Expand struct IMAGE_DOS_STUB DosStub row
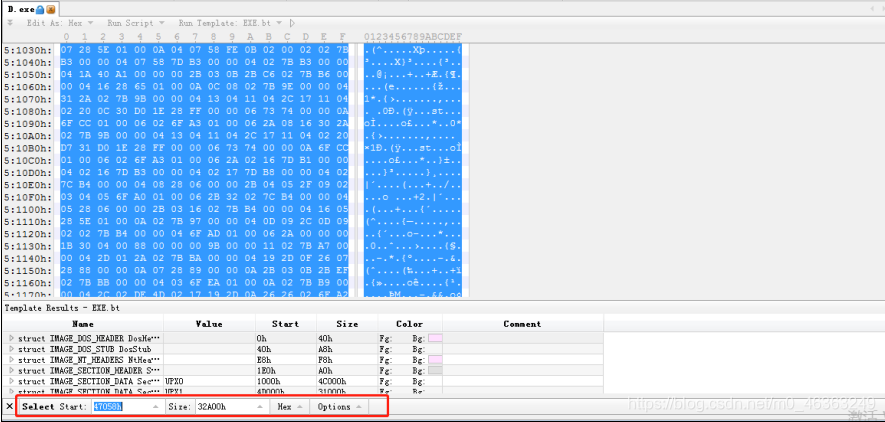The width and height of the screenshot is (885, 422). (x=12, y=349)
